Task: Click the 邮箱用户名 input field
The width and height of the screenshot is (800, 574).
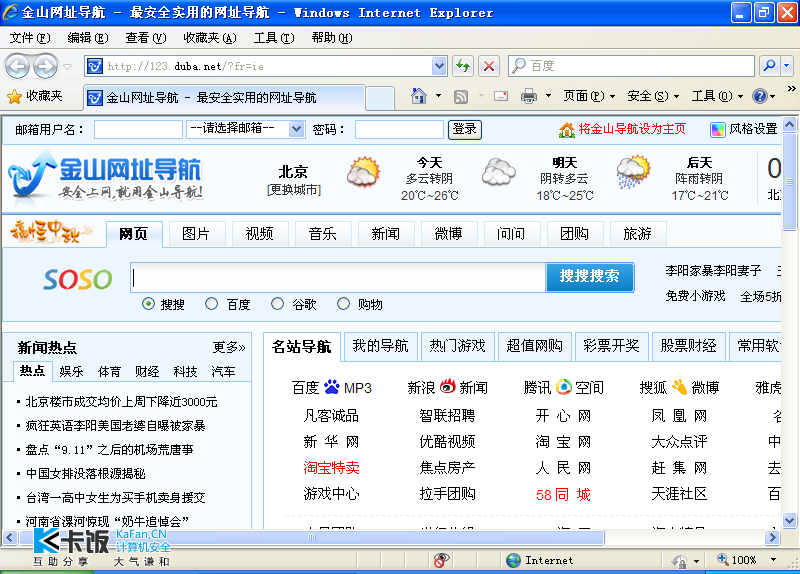Action: (138, 130)
